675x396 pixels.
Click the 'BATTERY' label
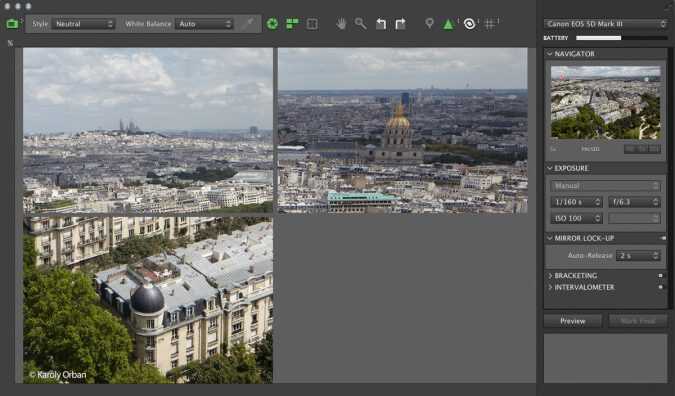556,38
